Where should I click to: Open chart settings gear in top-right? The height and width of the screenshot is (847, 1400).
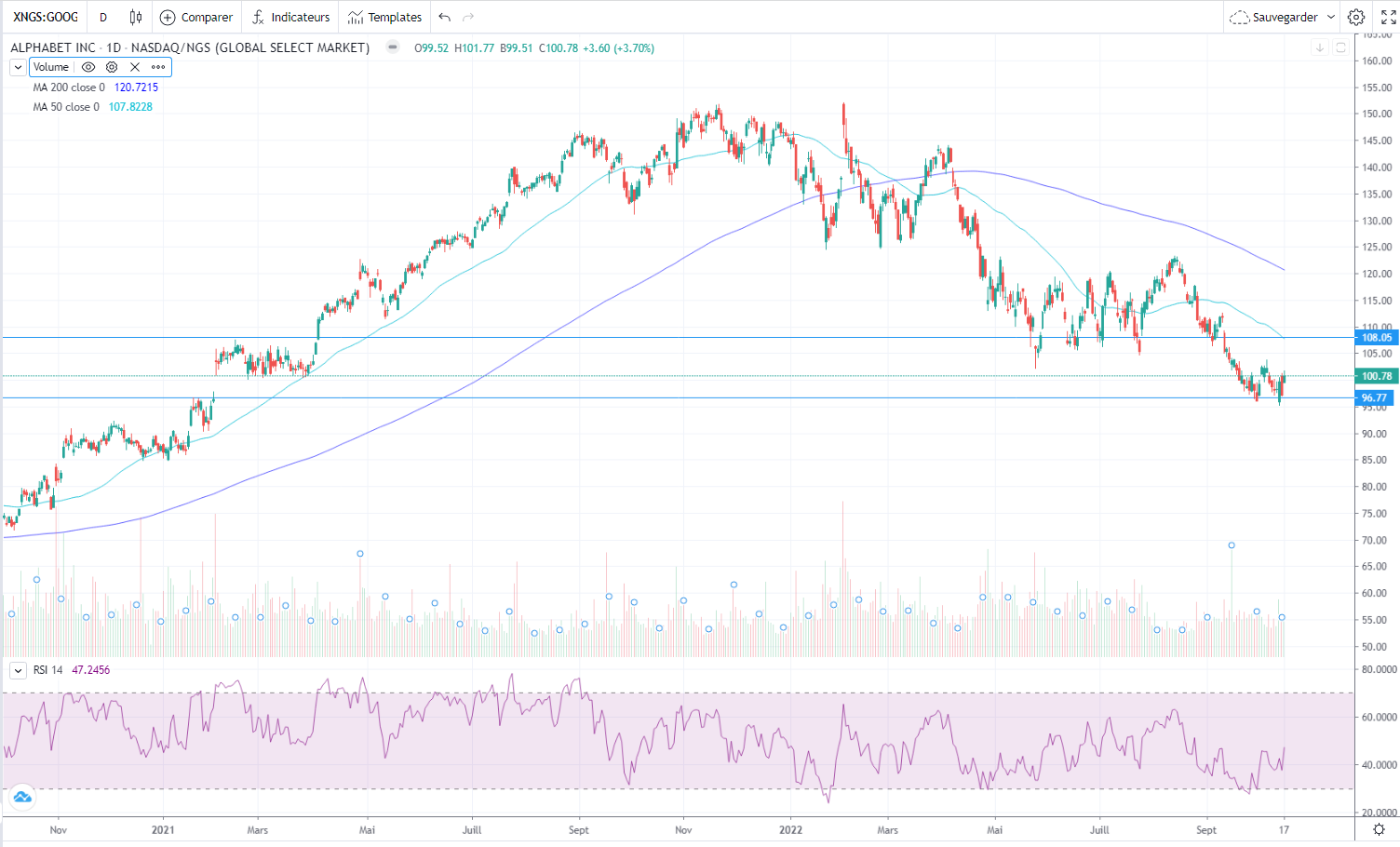1356,17
